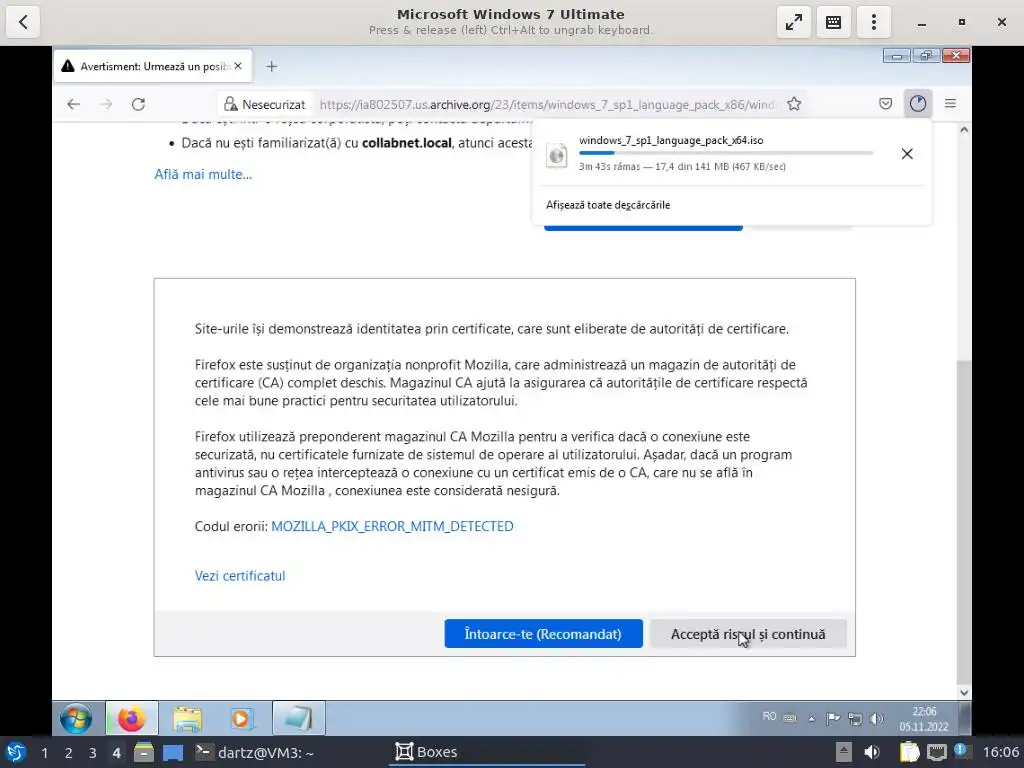The image size is (1024, 768).
Task: Click the host blue desktop panel icon
Action: point(173,752)
